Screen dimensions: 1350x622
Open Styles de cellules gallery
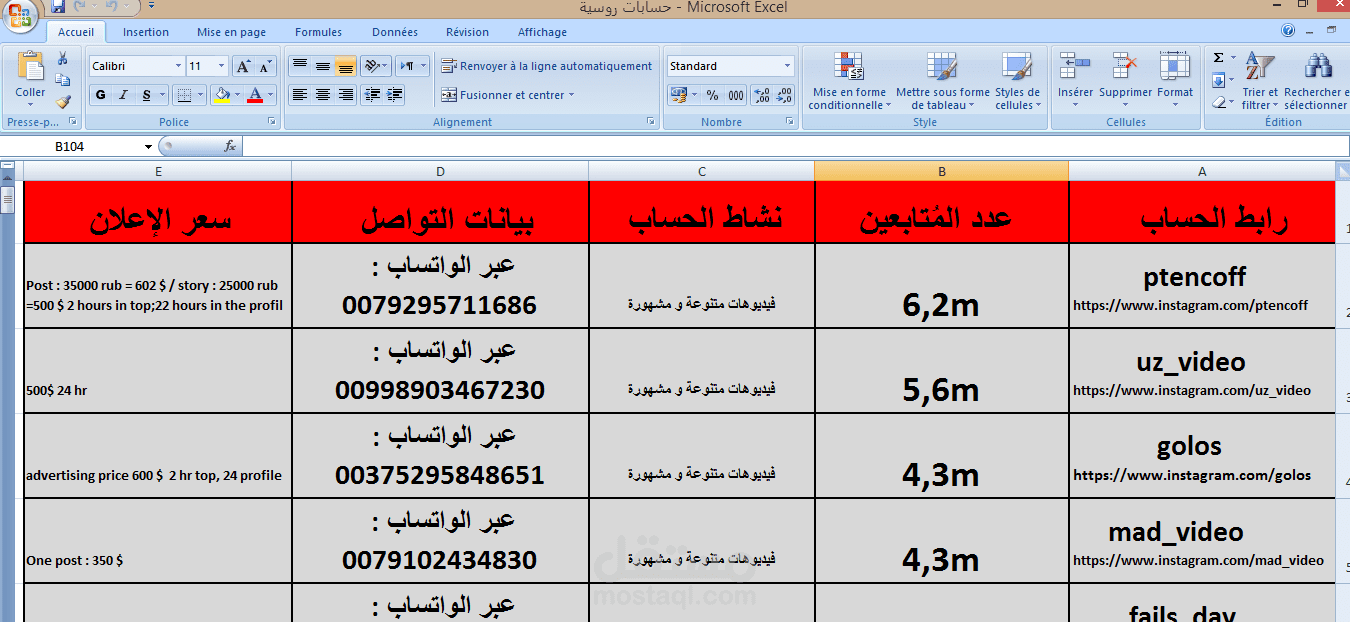[1017, 80]
